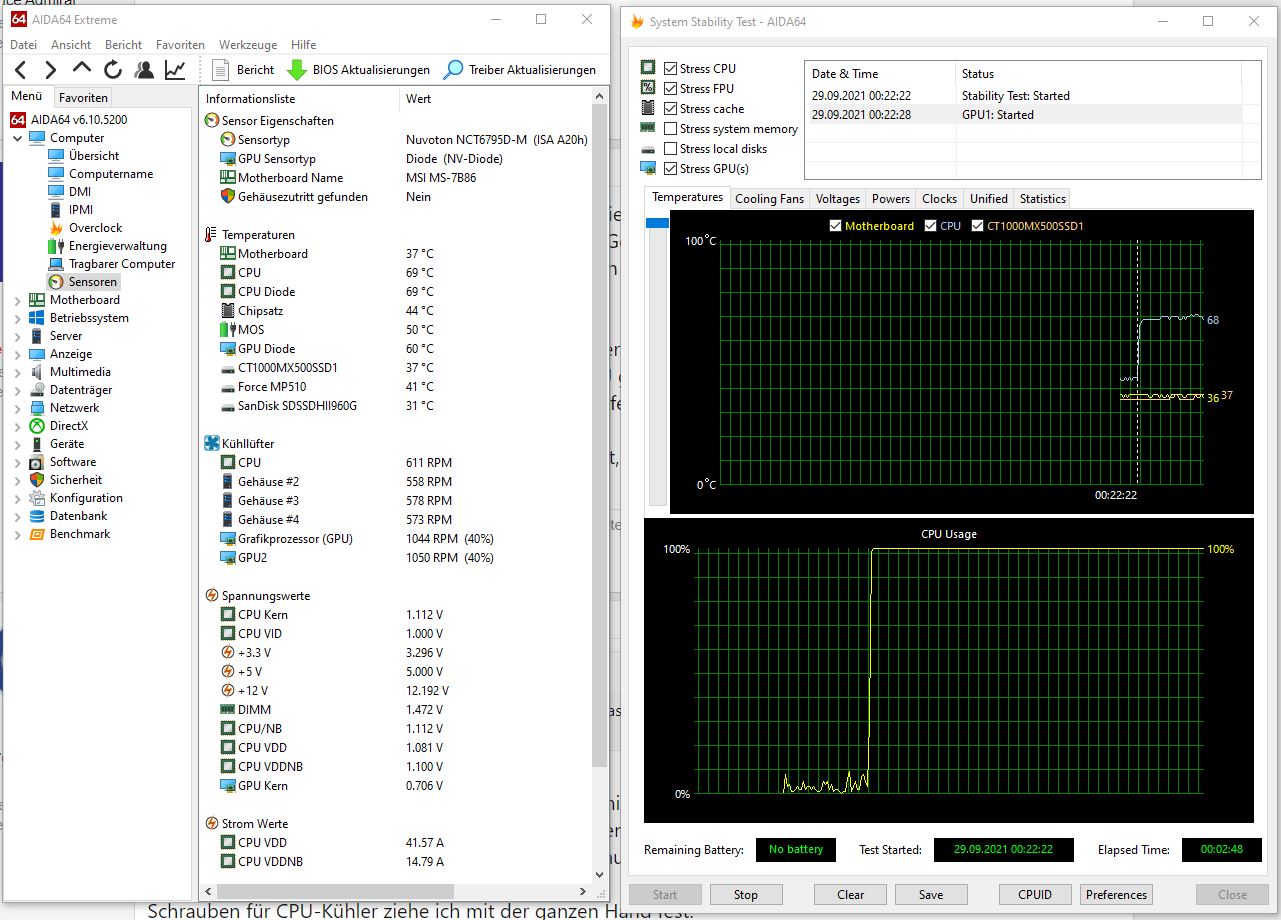Screen dimensions: 1281x920
Task: Click the MOS green icon in temperatures
Action: [x=228, y=330]
